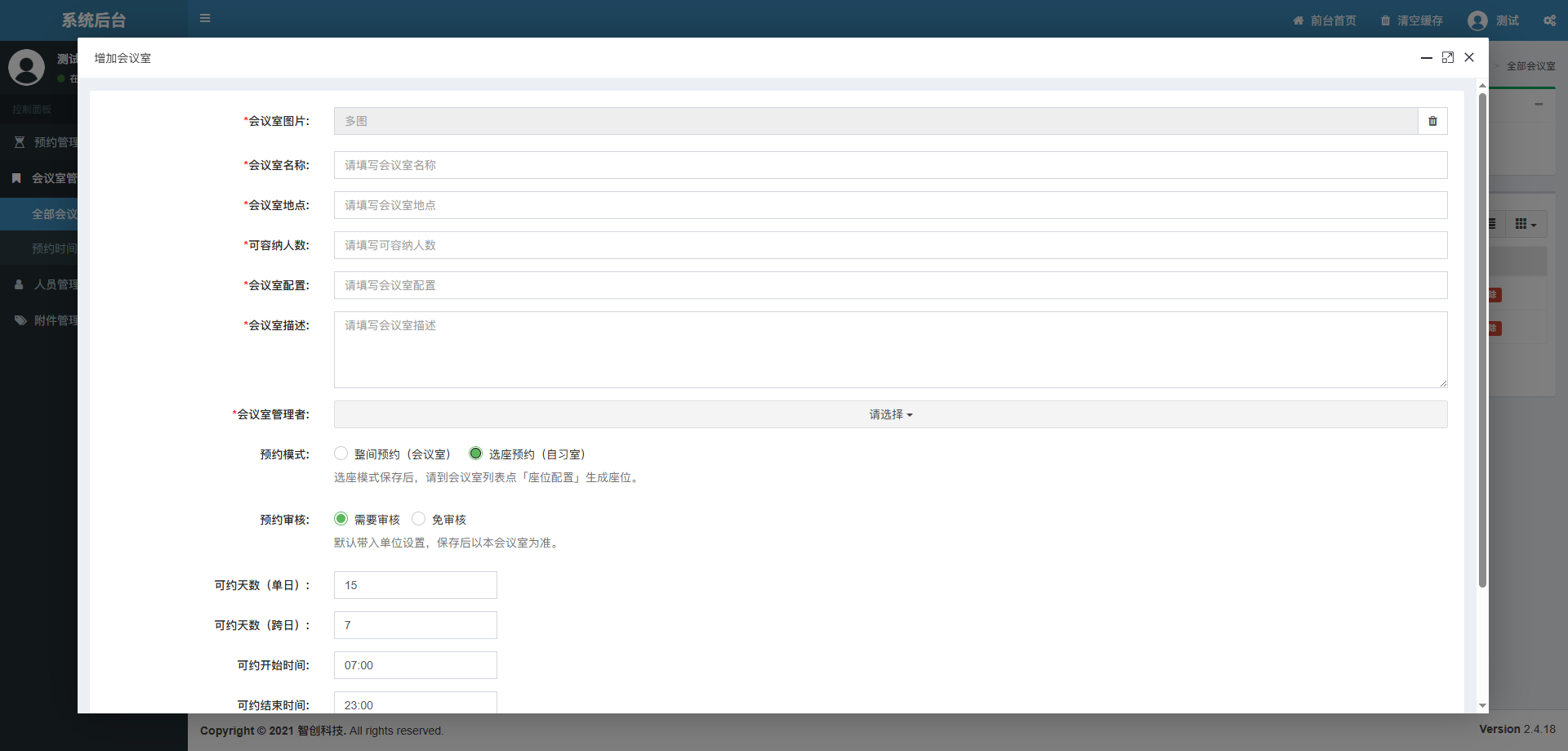Click the 会议室配置 input field
This screenshot has width=1568, height=751.
[890, 285]
